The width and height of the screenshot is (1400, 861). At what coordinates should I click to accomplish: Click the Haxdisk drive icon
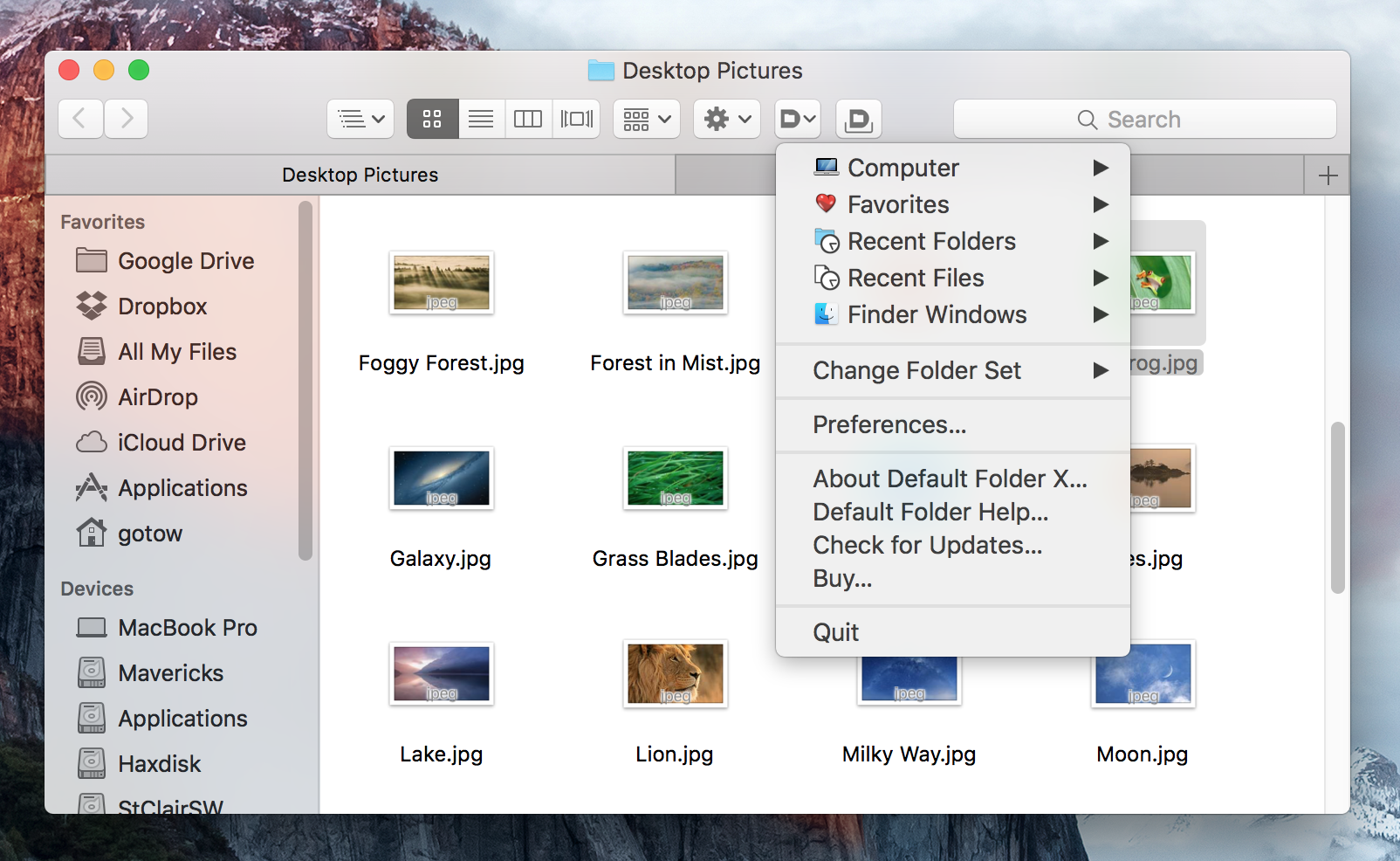point(92,763)
